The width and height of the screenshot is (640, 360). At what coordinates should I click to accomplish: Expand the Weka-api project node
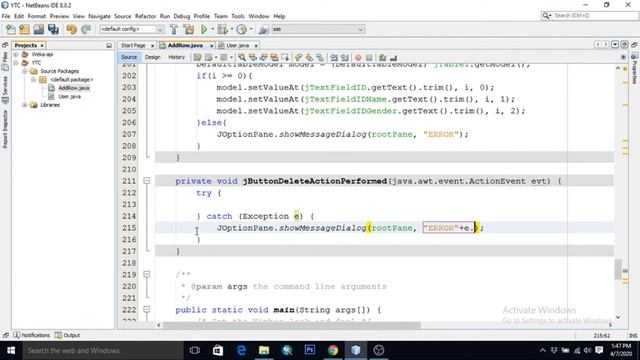coord(16,54)
